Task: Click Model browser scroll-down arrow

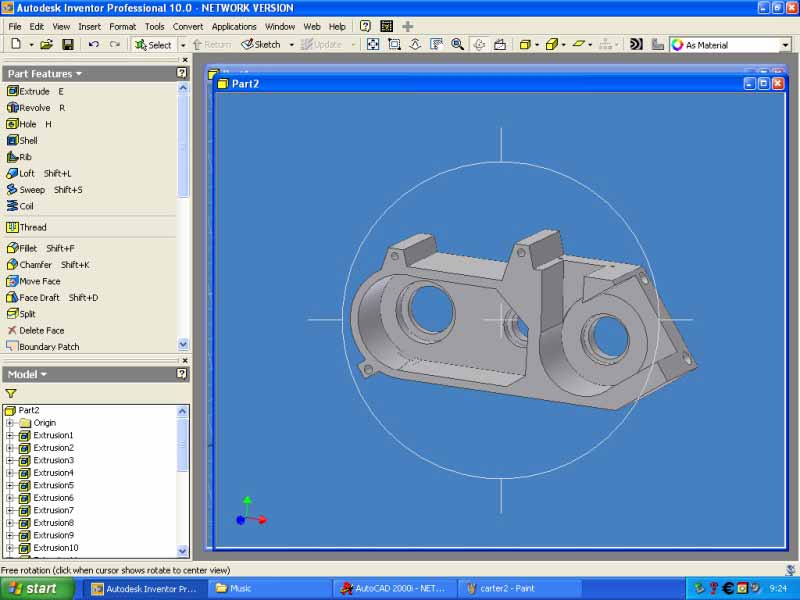Action: tap(183, 551)
